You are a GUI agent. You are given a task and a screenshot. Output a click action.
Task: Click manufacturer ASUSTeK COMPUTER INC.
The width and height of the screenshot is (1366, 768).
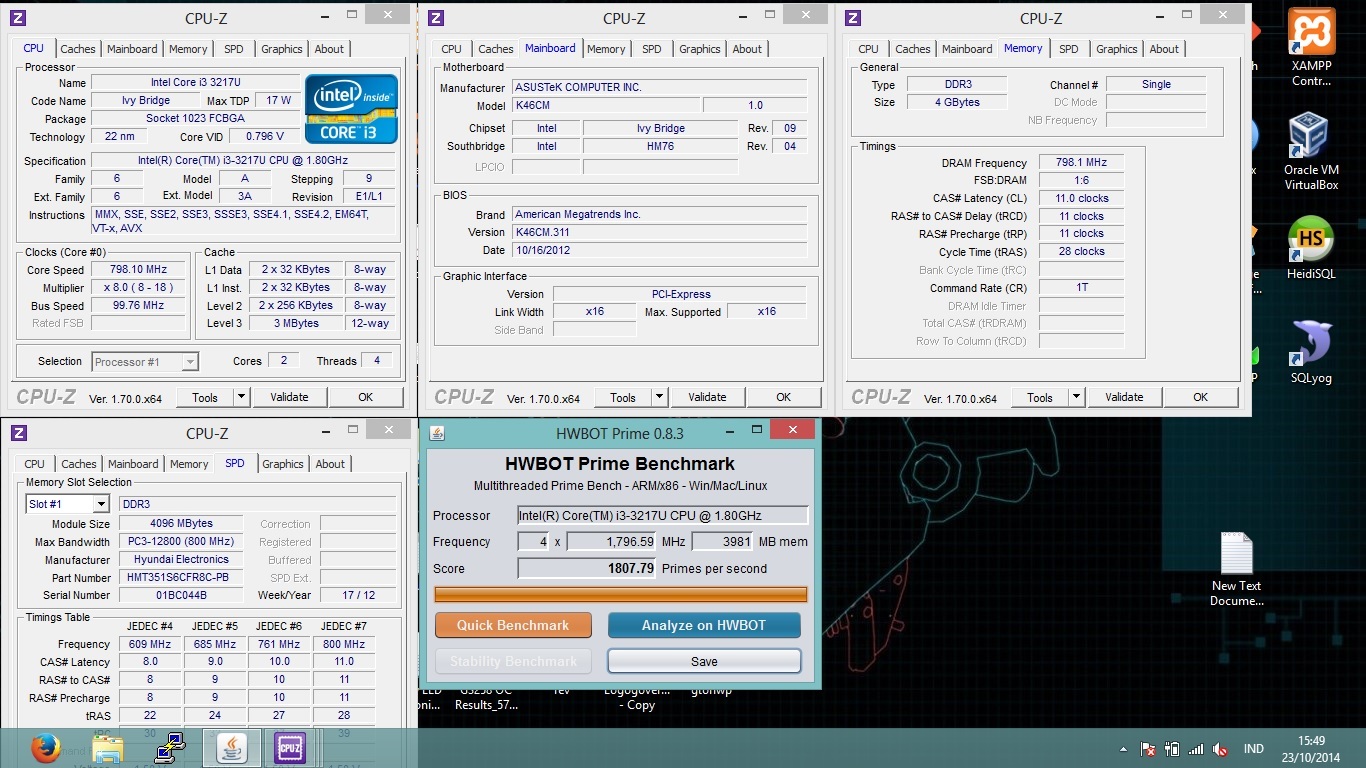click(x=659, y=88)
